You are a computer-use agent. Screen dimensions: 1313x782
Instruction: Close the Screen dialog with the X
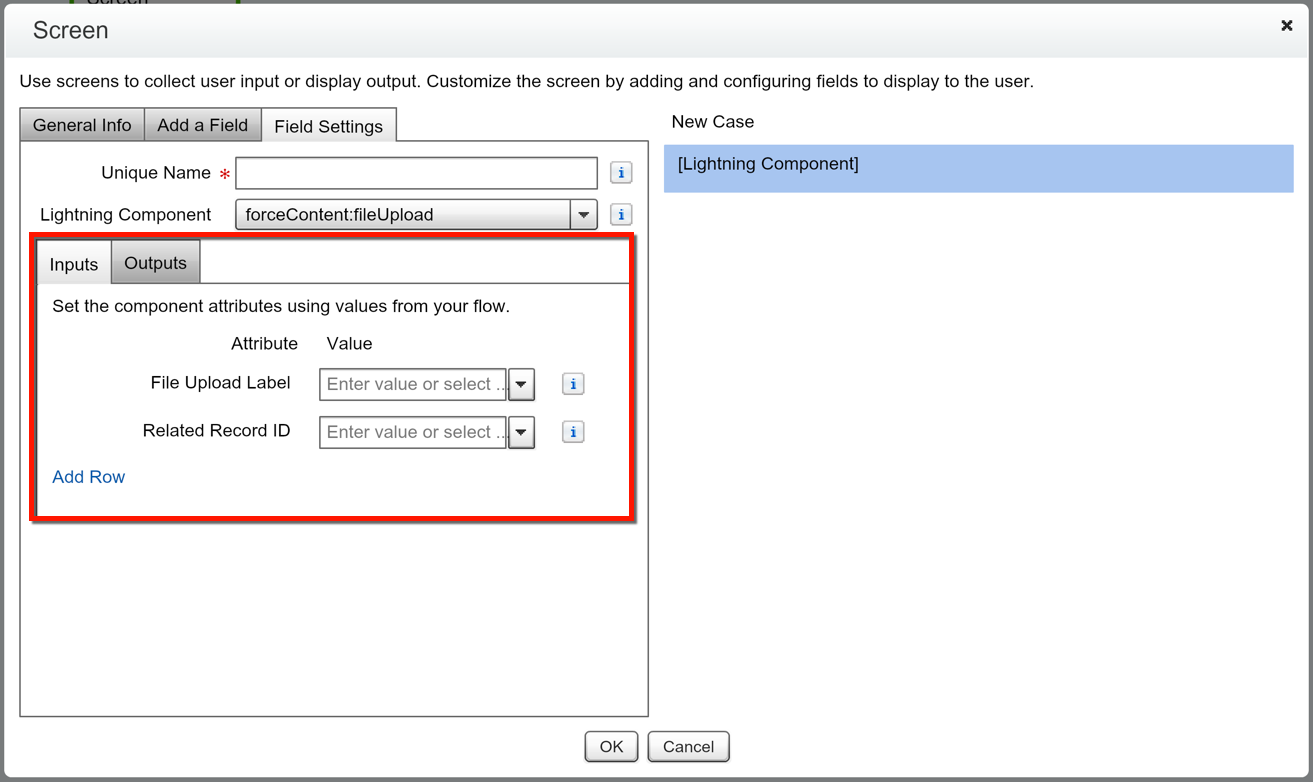pos(1286,26)
